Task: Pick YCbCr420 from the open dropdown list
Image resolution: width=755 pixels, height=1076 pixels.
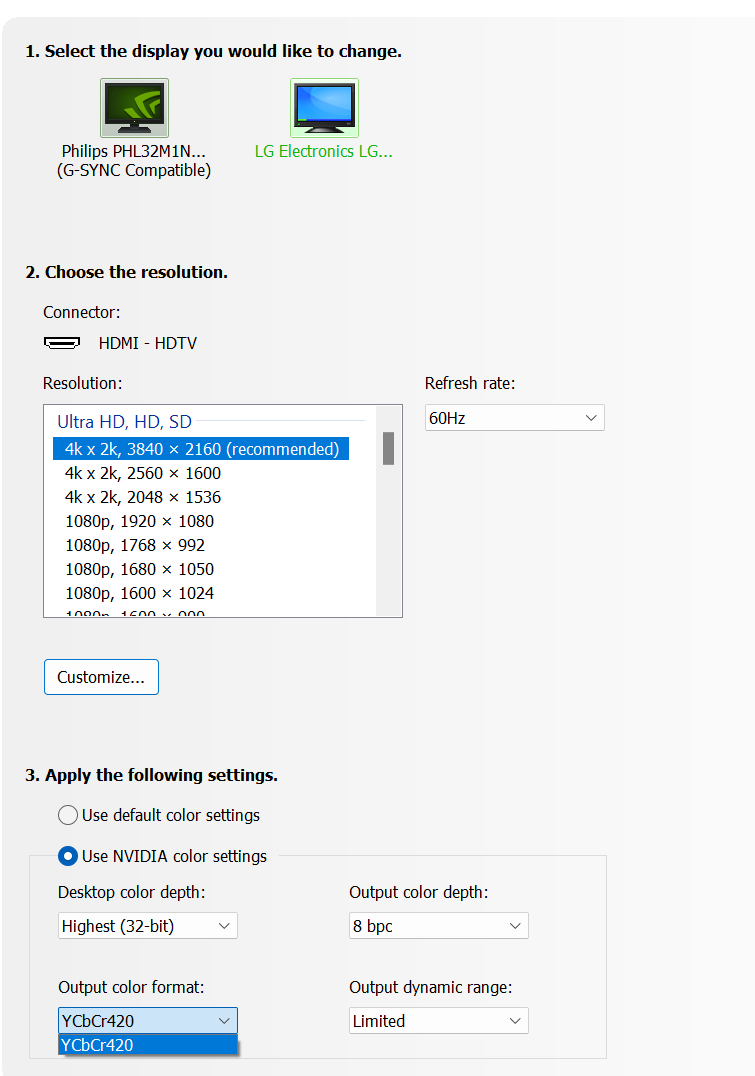Action: 148,1045
